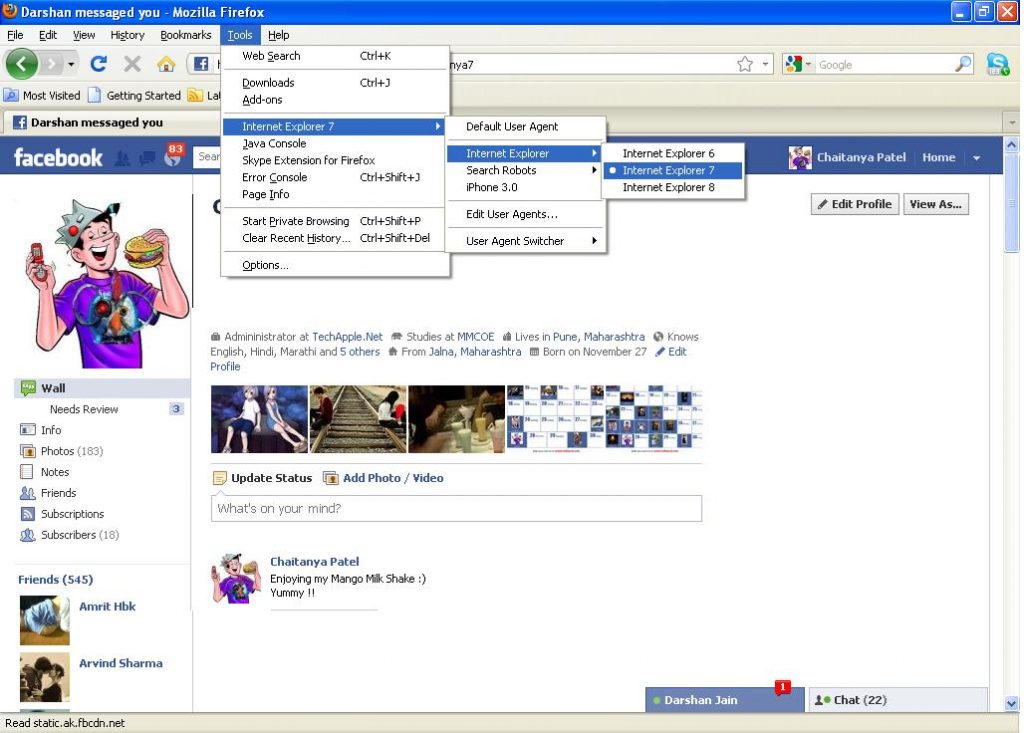
Task: Select iPhone 3.0 user agent
Action: (x=526, y=187)
